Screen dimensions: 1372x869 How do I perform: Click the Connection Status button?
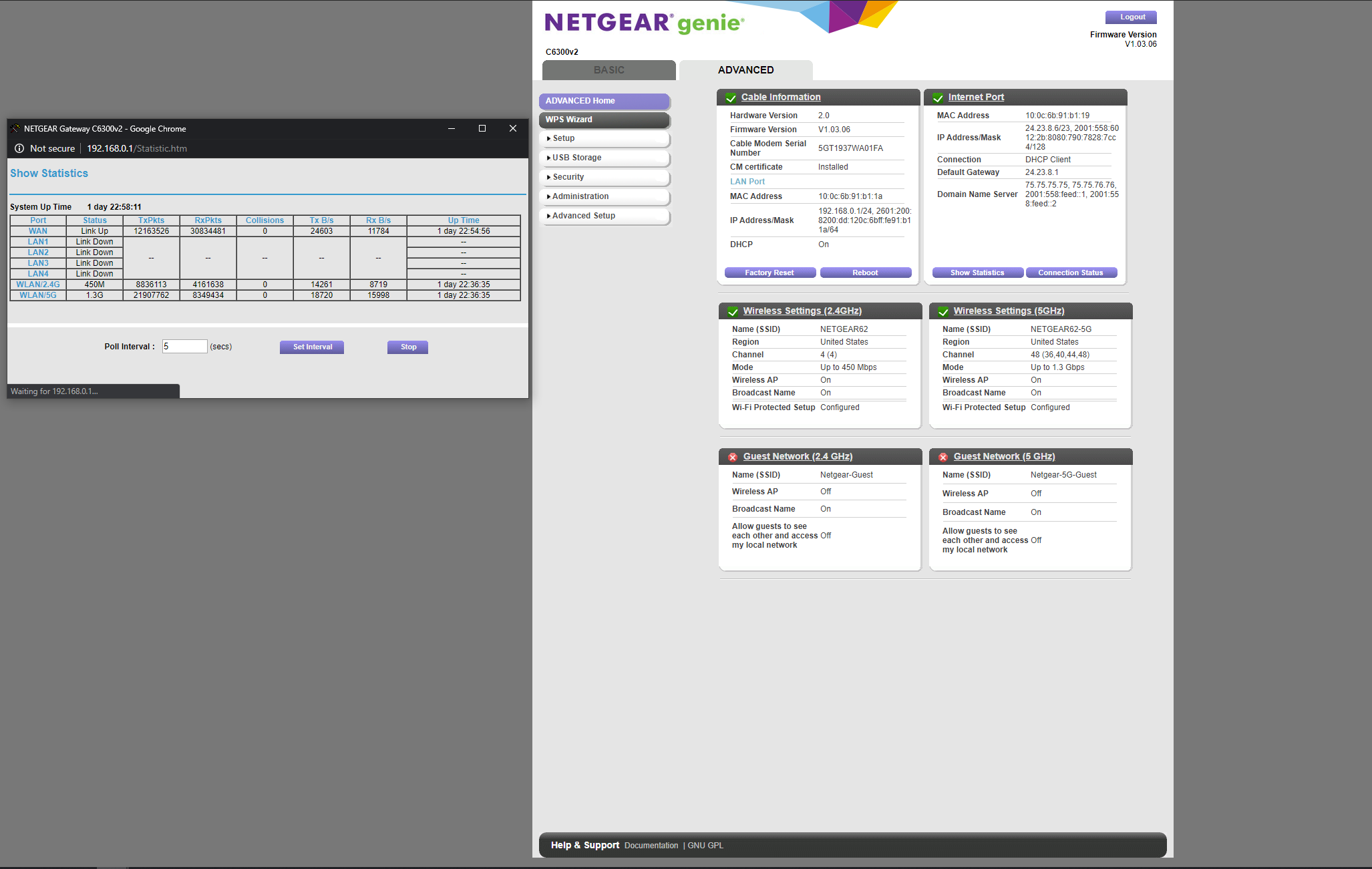[x=1070, y=273]
